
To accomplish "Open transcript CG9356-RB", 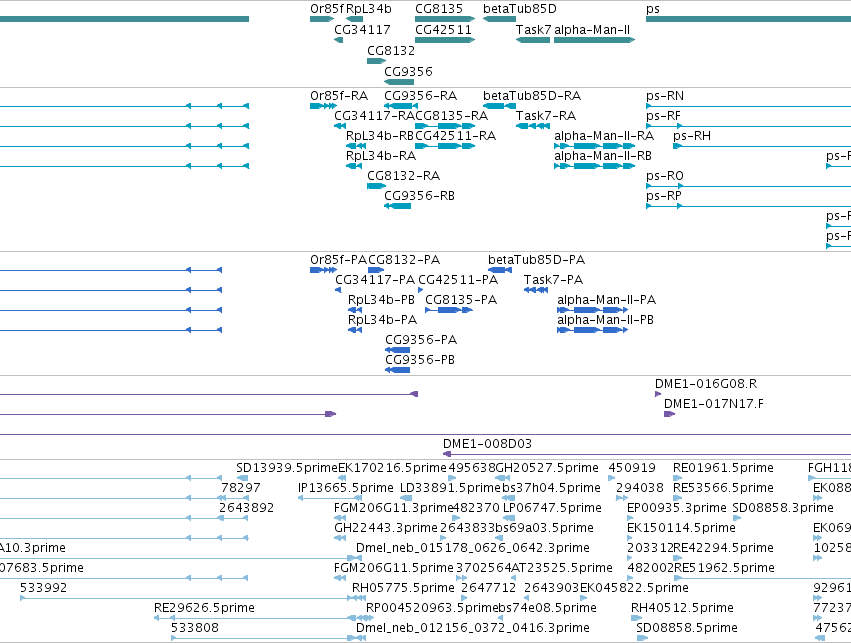I will click(420, 196).
